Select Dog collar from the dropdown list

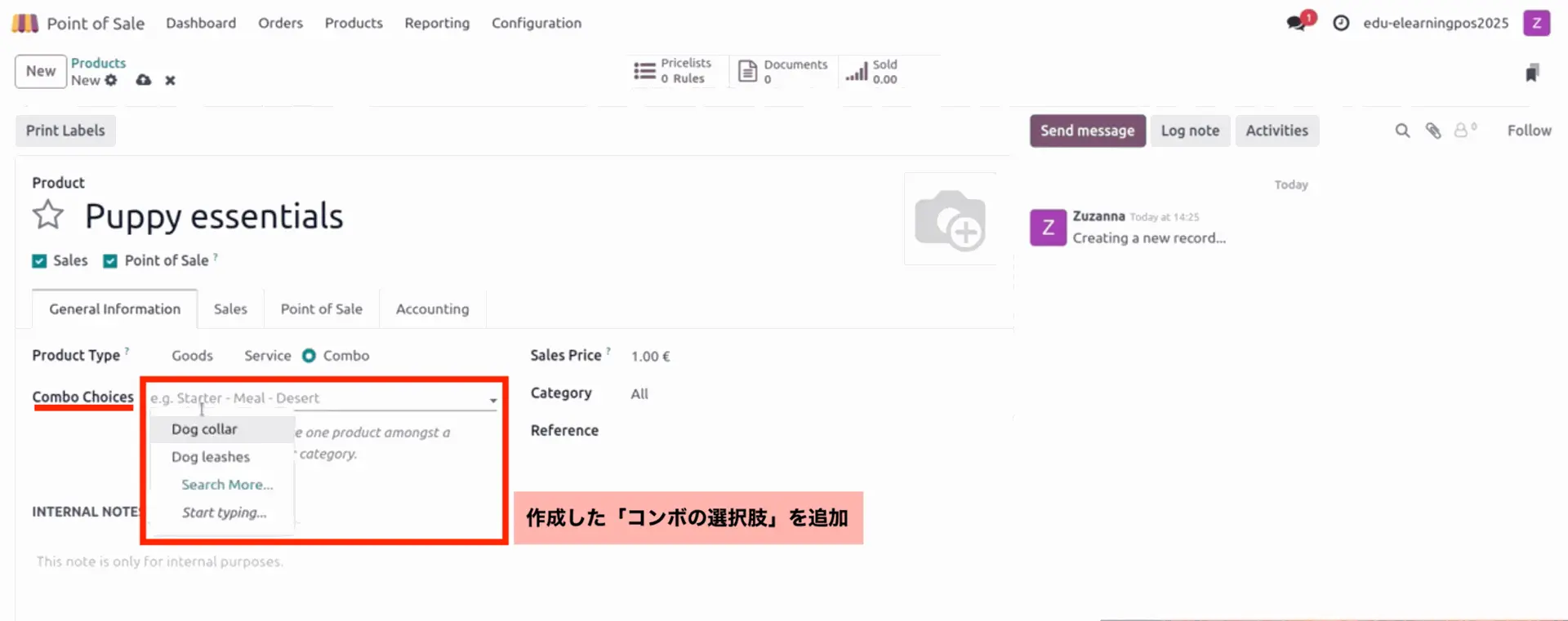click(x=204, y=429)
